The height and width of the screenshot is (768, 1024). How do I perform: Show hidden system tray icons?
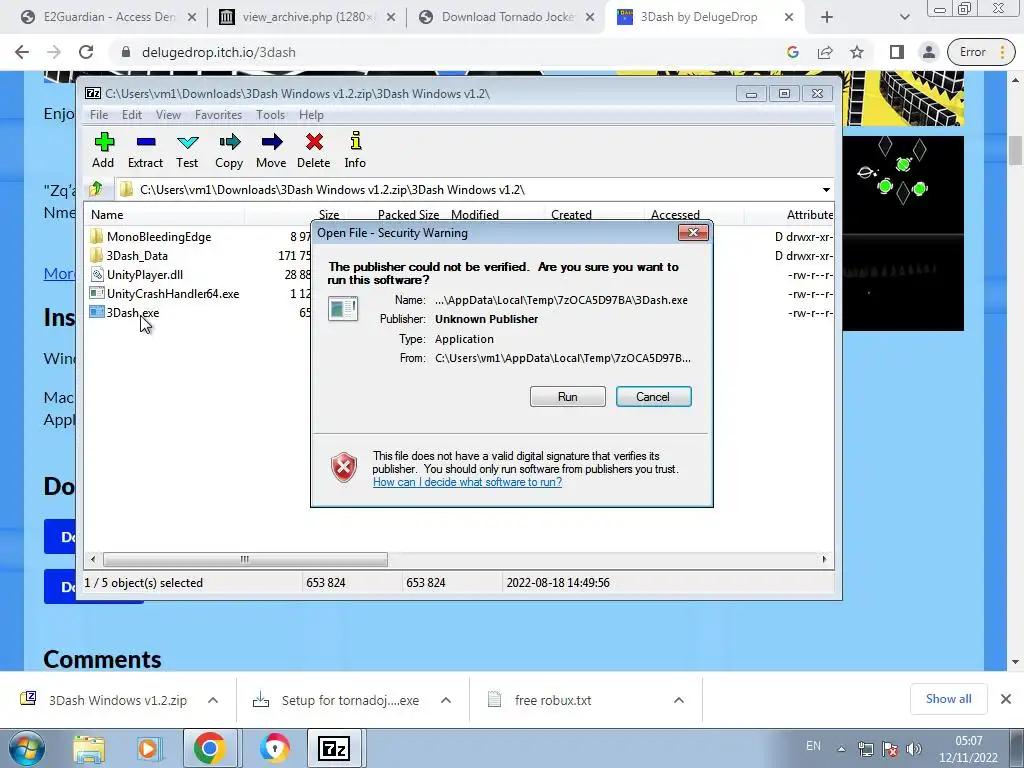[841, 749]
